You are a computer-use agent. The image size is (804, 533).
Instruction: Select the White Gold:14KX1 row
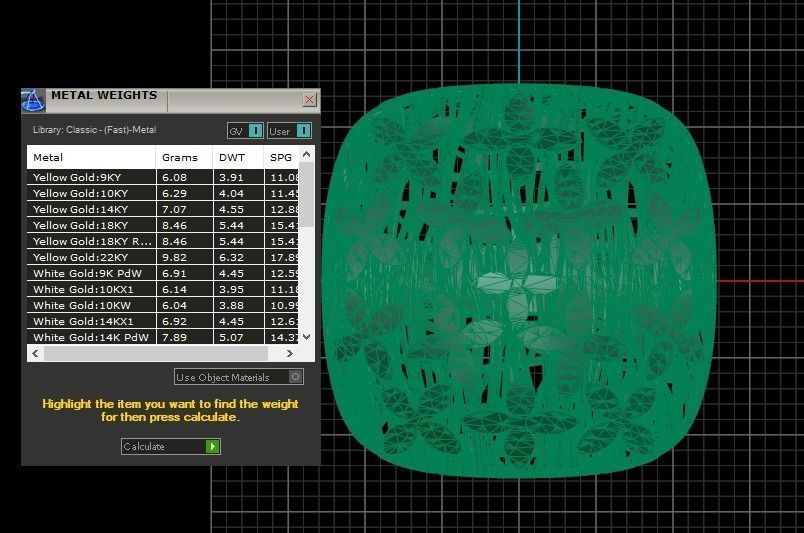tap(163, 321)
